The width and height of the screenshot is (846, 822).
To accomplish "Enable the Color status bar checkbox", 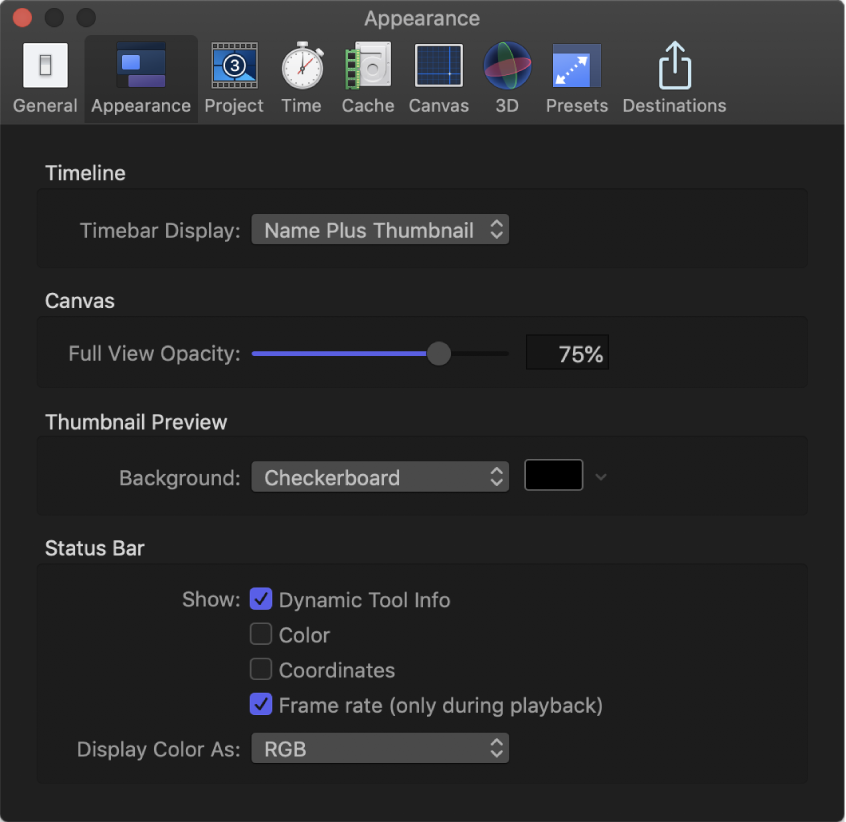I will [261, 634].
